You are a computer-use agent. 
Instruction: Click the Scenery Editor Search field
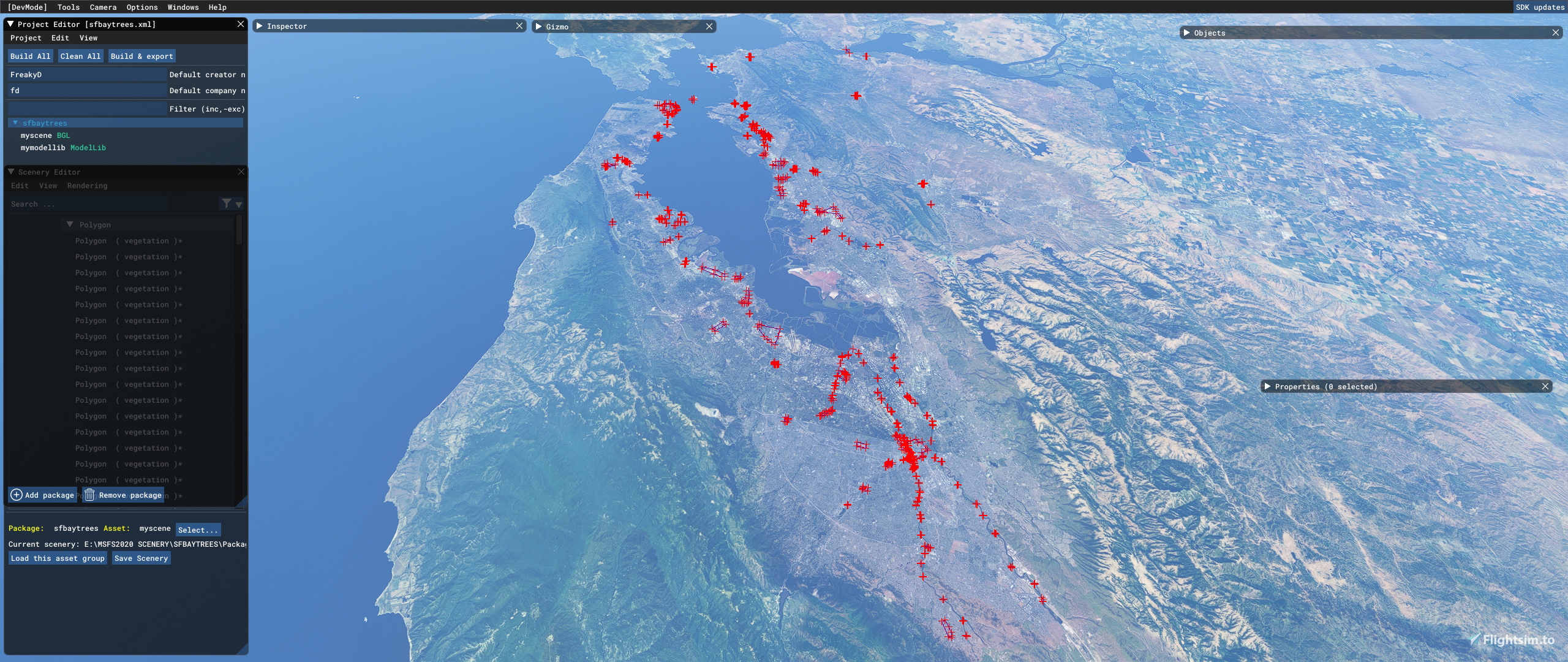click(87, 204)
